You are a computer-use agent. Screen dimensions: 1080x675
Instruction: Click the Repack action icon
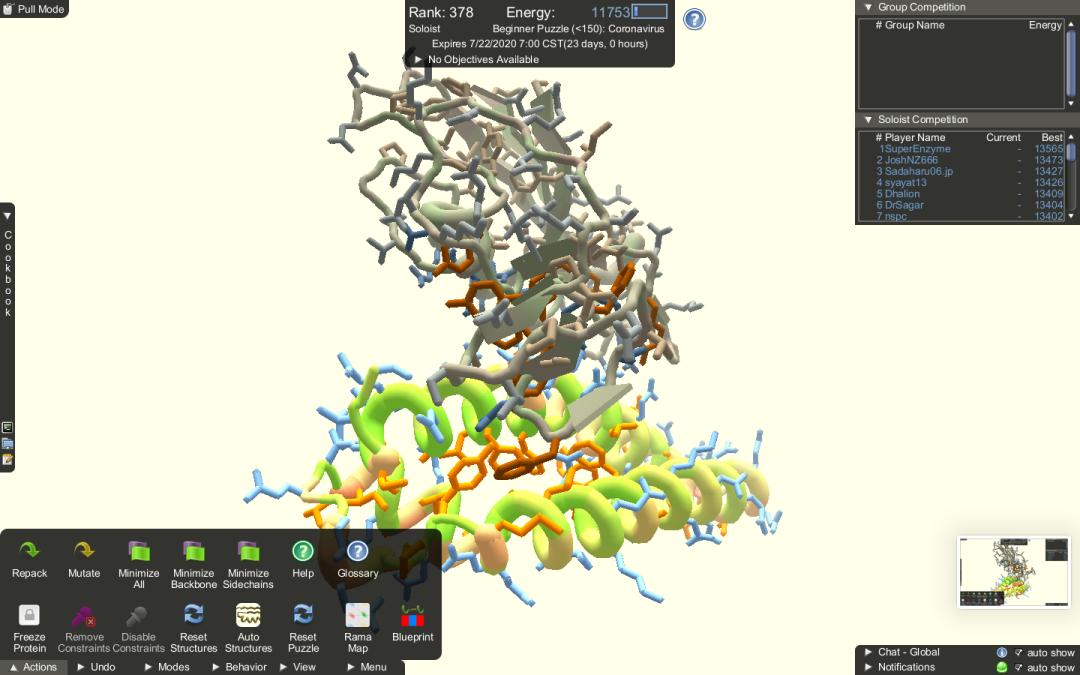click(29, 551)
